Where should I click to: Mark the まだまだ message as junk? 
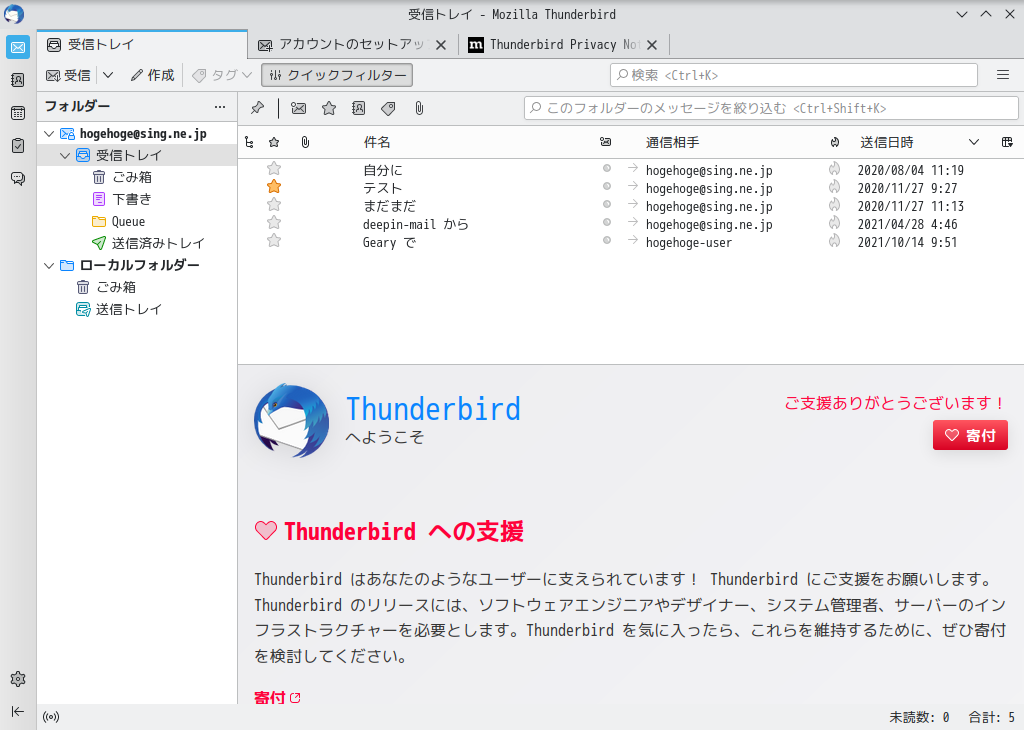pyautogui.click(x=835, y=205)
